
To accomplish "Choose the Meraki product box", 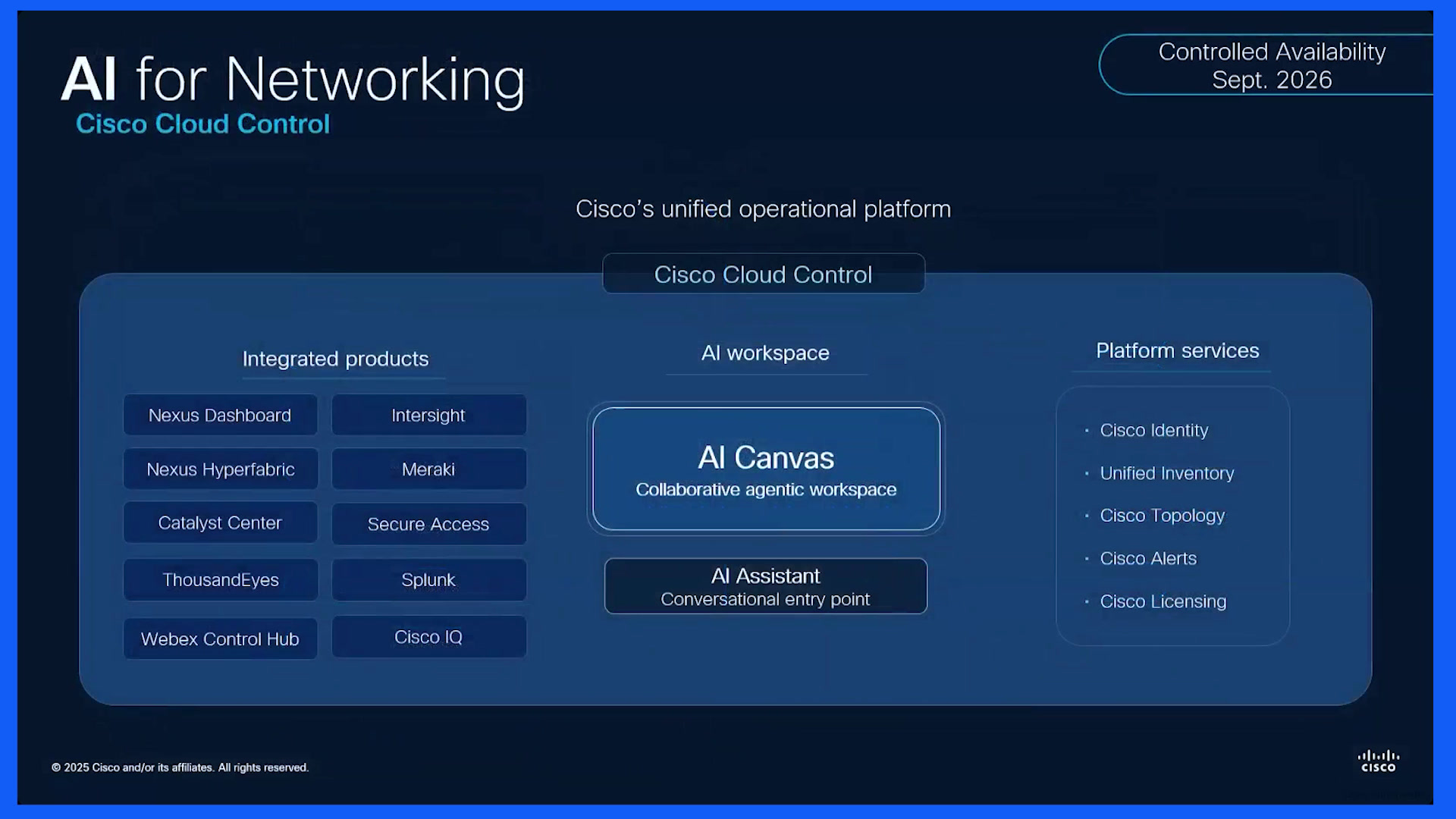I will pos(428,469).
